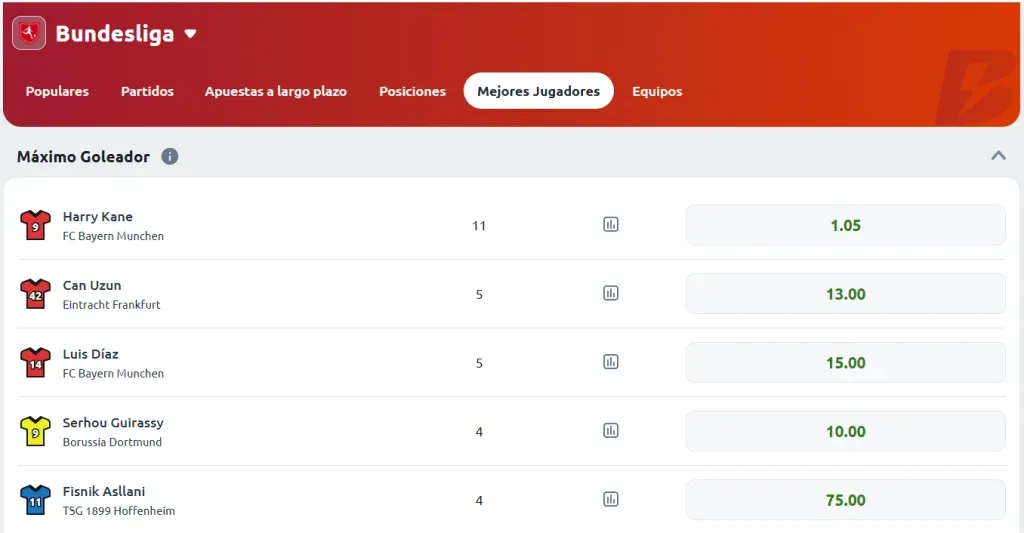Image resolution: width=1024 pixels, height=533 pixels.
Task: Click Serhou Guirassy's yellow jersey icon
Action: (35, 432)
